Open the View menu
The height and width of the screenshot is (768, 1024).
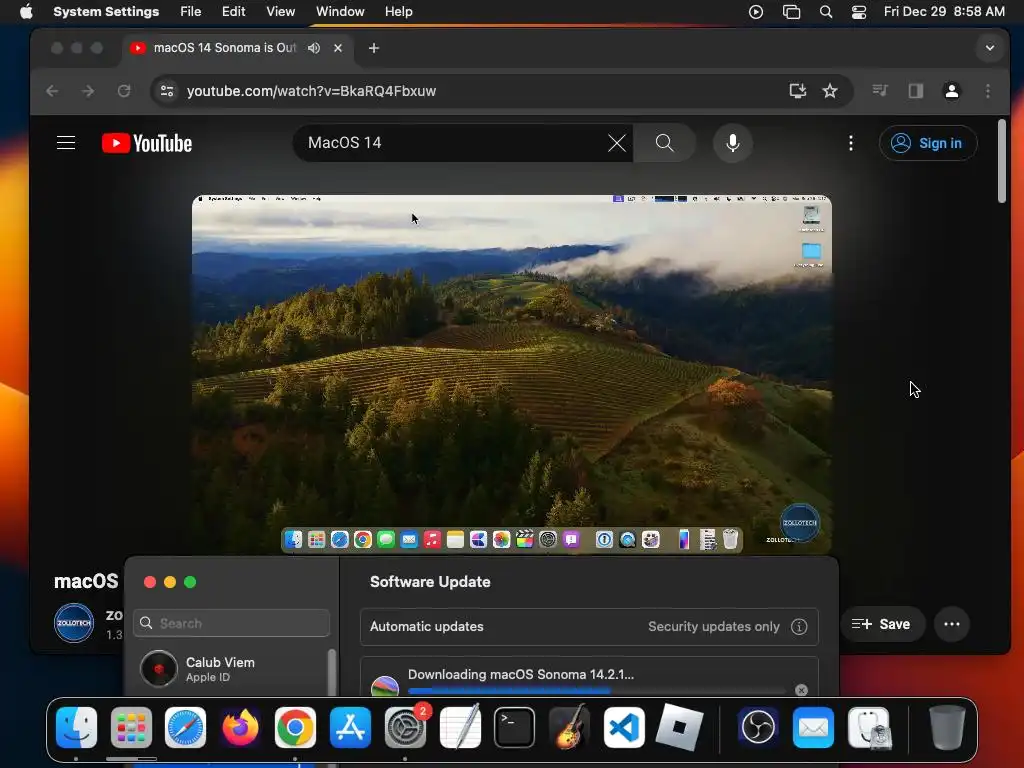tap(280, 12)
